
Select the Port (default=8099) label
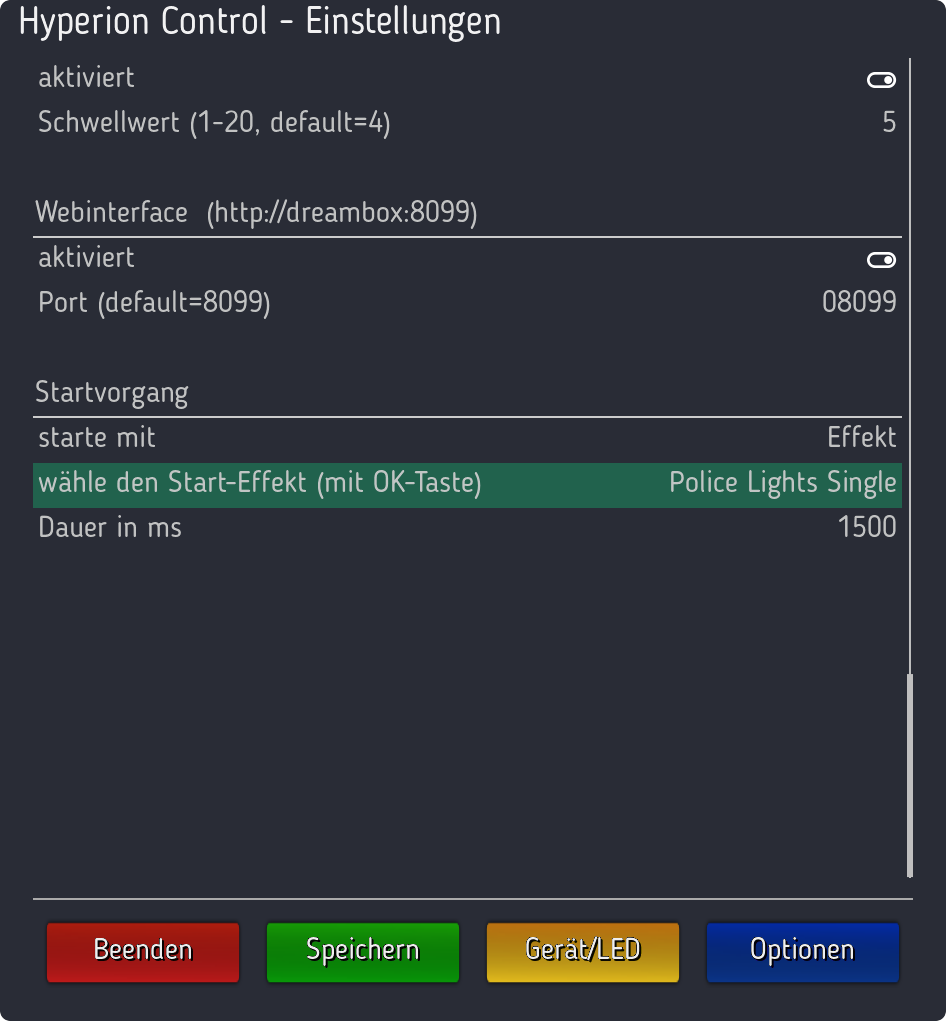point(154,303)
